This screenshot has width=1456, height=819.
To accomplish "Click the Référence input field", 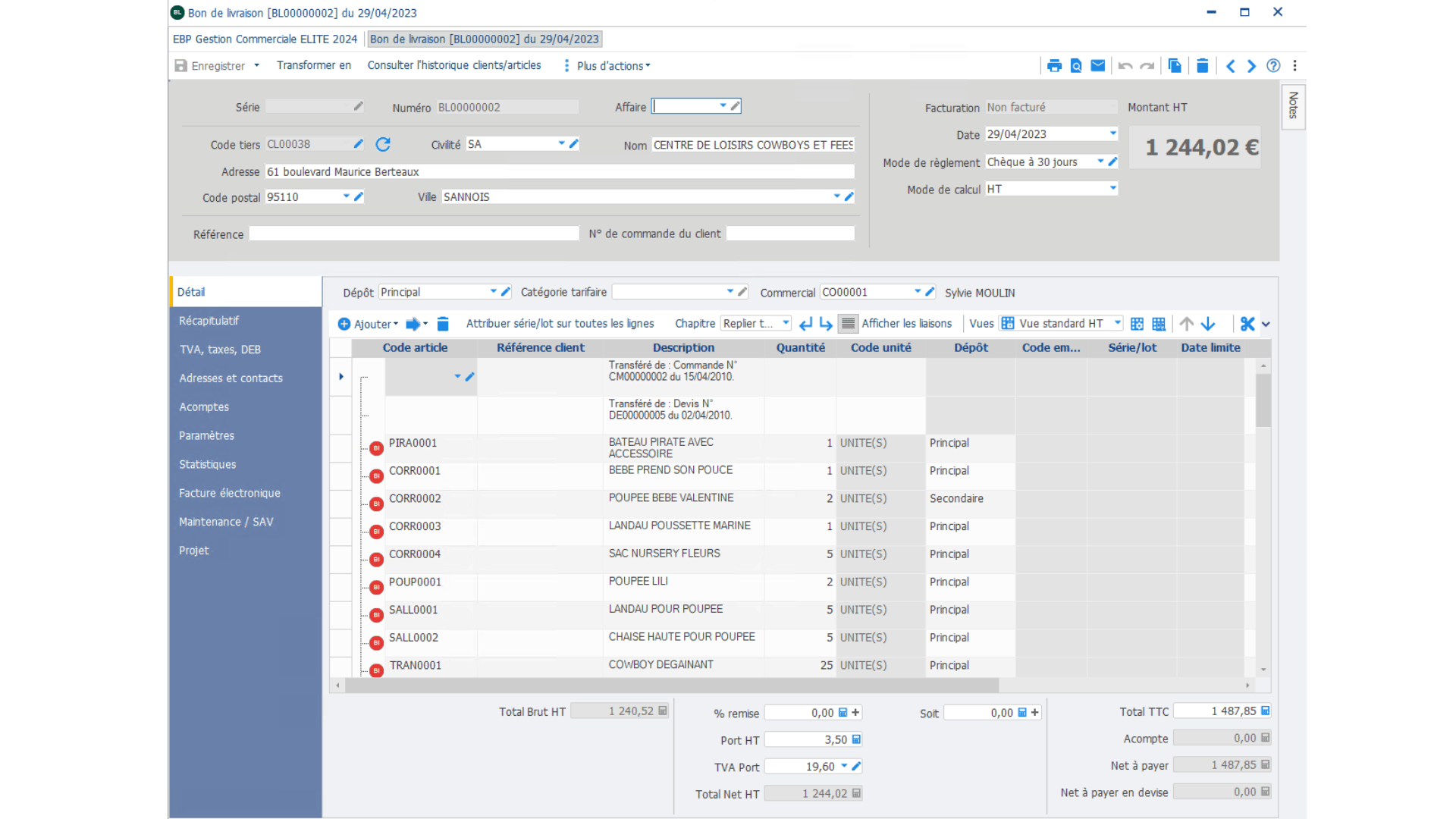I will (x=414, y=234).
